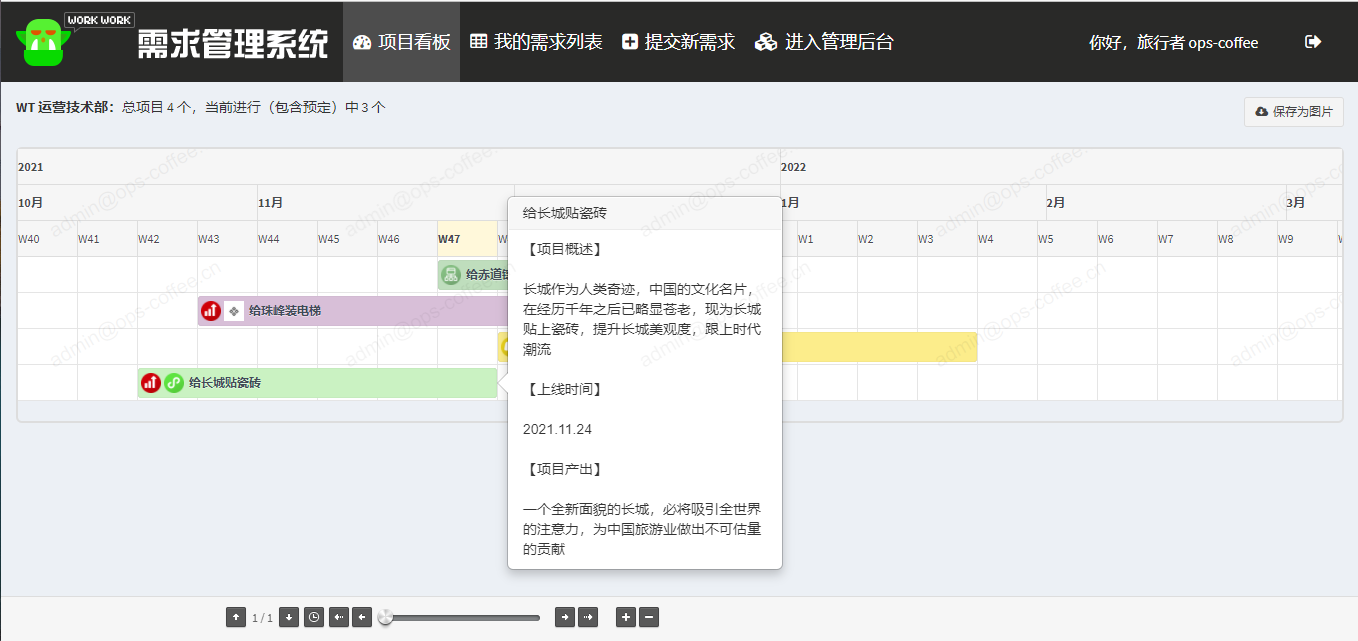
Task: Jump timeline far left with dotted arrow
Action: 339,618
